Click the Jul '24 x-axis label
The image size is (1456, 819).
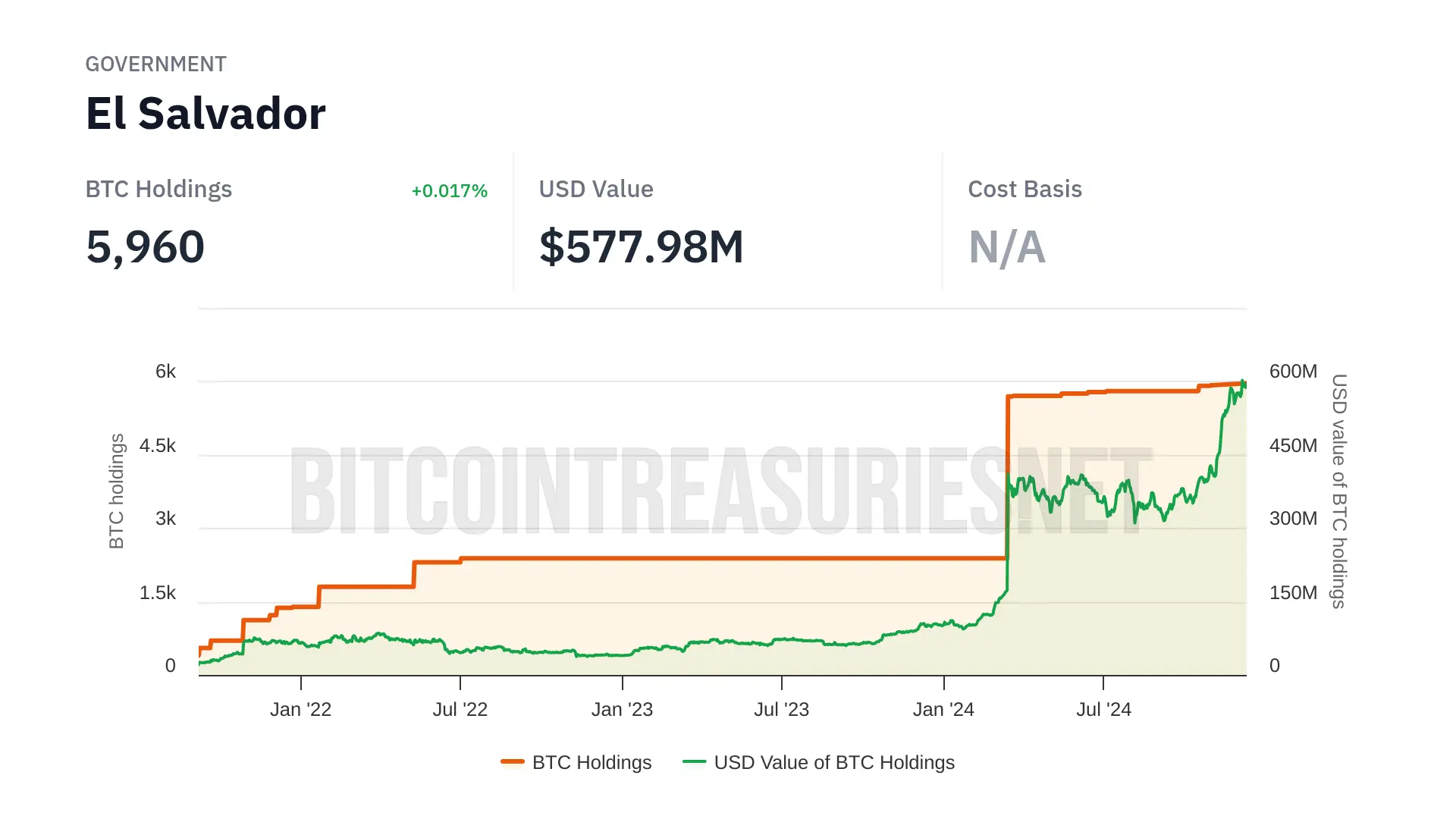coord(1103,709)
